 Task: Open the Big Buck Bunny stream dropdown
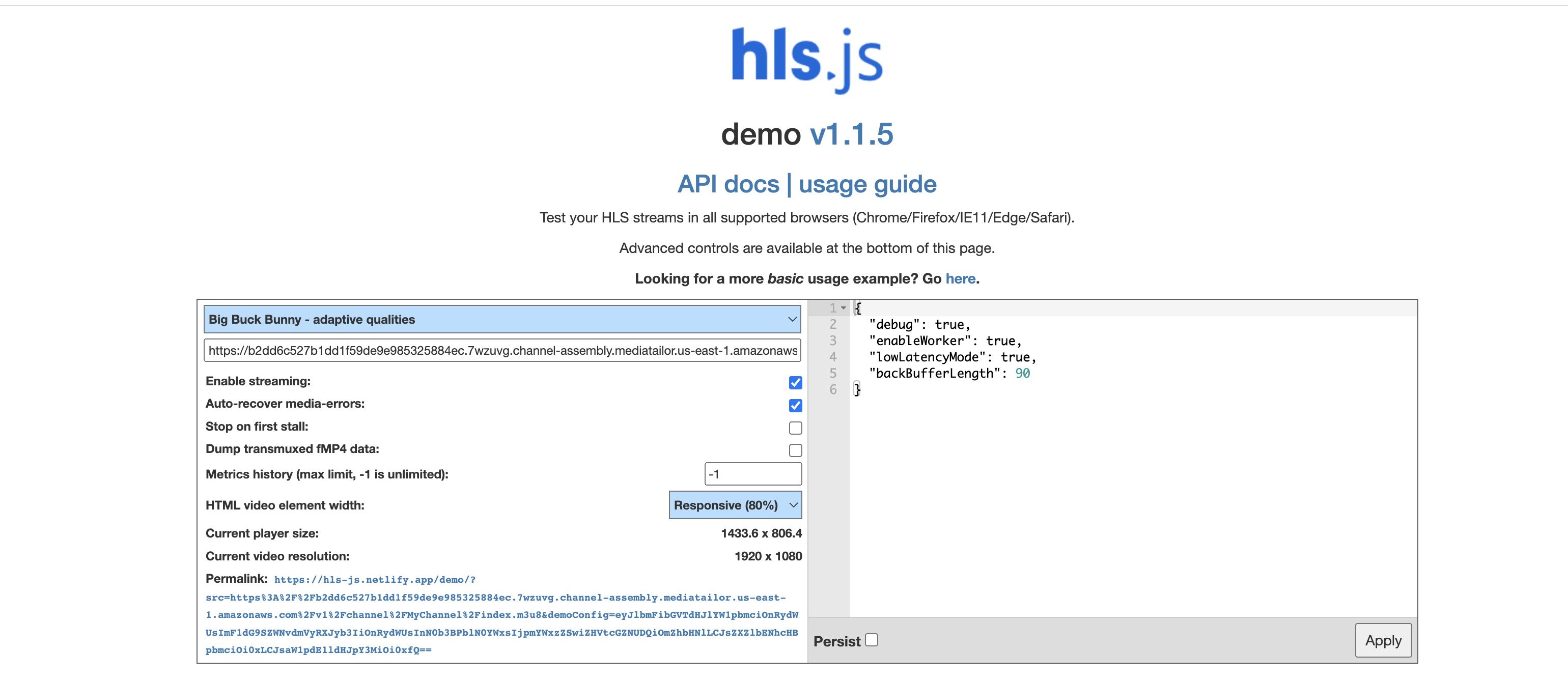pyautogui.click(x=502, y=319)
